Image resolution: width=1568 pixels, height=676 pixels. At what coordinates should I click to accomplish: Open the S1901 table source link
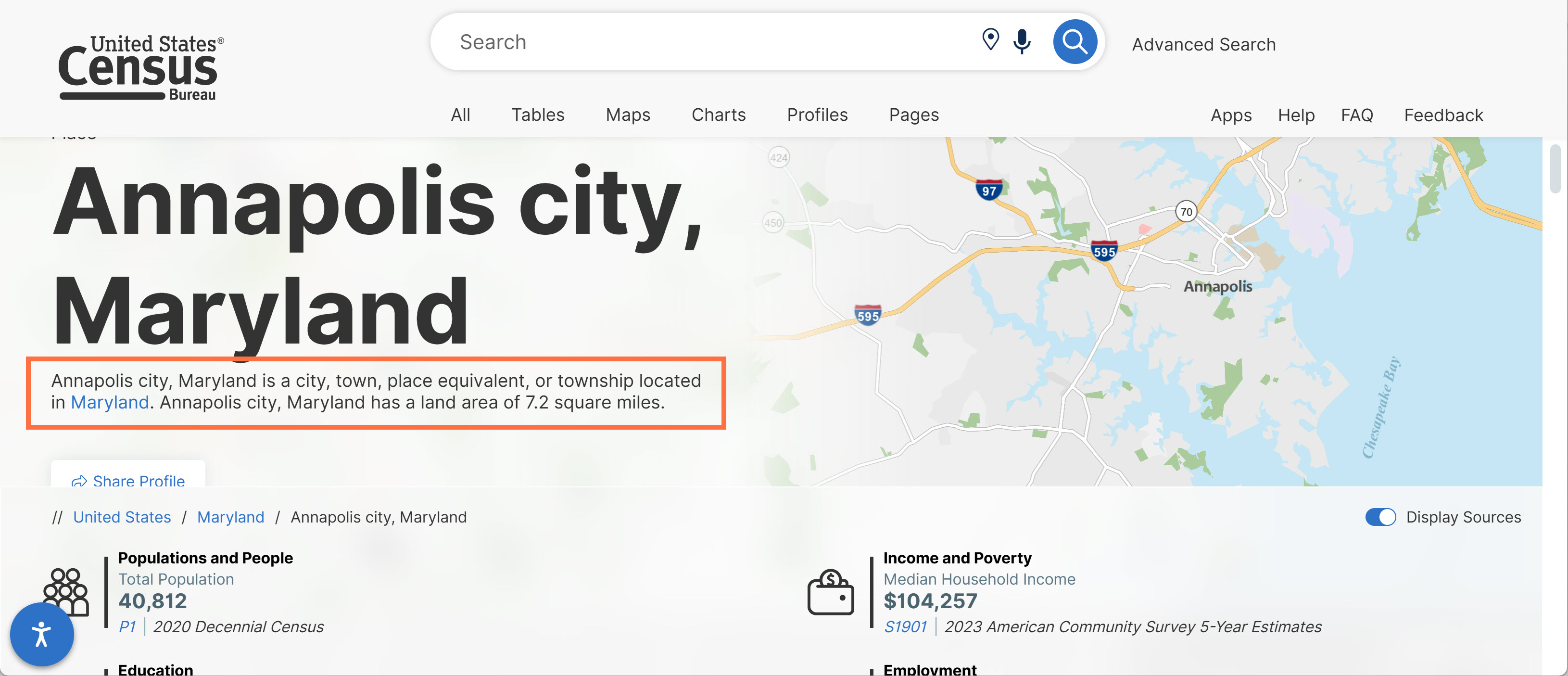[x=905, y=626]
